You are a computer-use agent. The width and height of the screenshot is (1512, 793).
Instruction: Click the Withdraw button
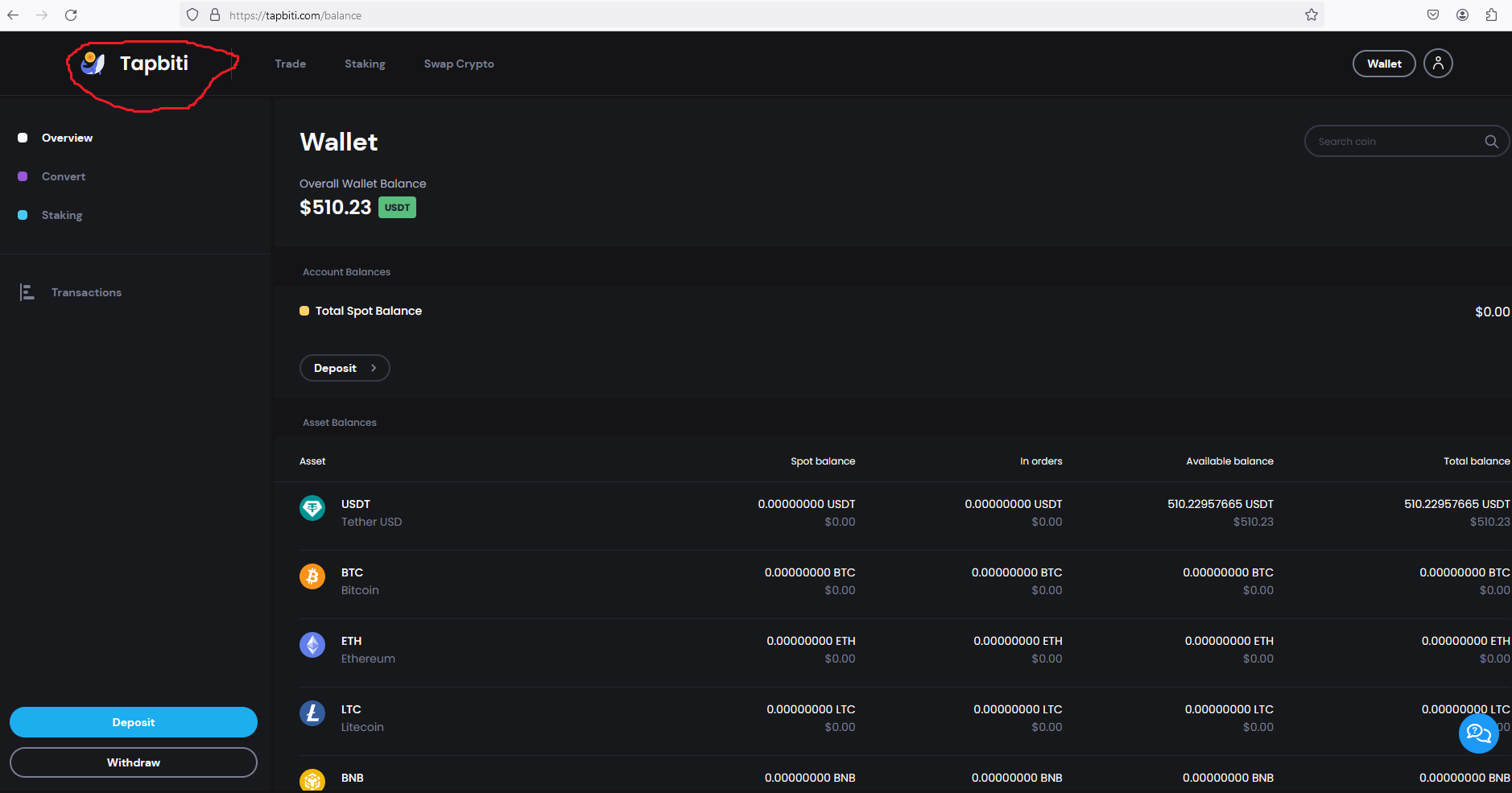coord(134,762)
